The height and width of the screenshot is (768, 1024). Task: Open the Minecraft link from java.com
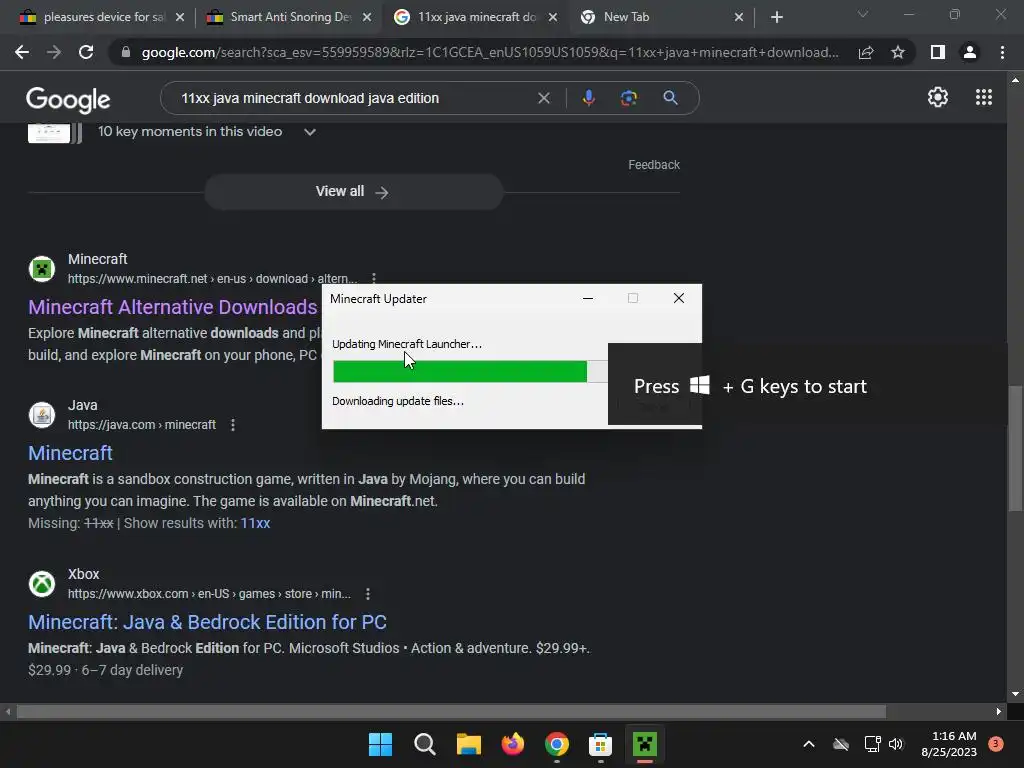tap(70, 453)
